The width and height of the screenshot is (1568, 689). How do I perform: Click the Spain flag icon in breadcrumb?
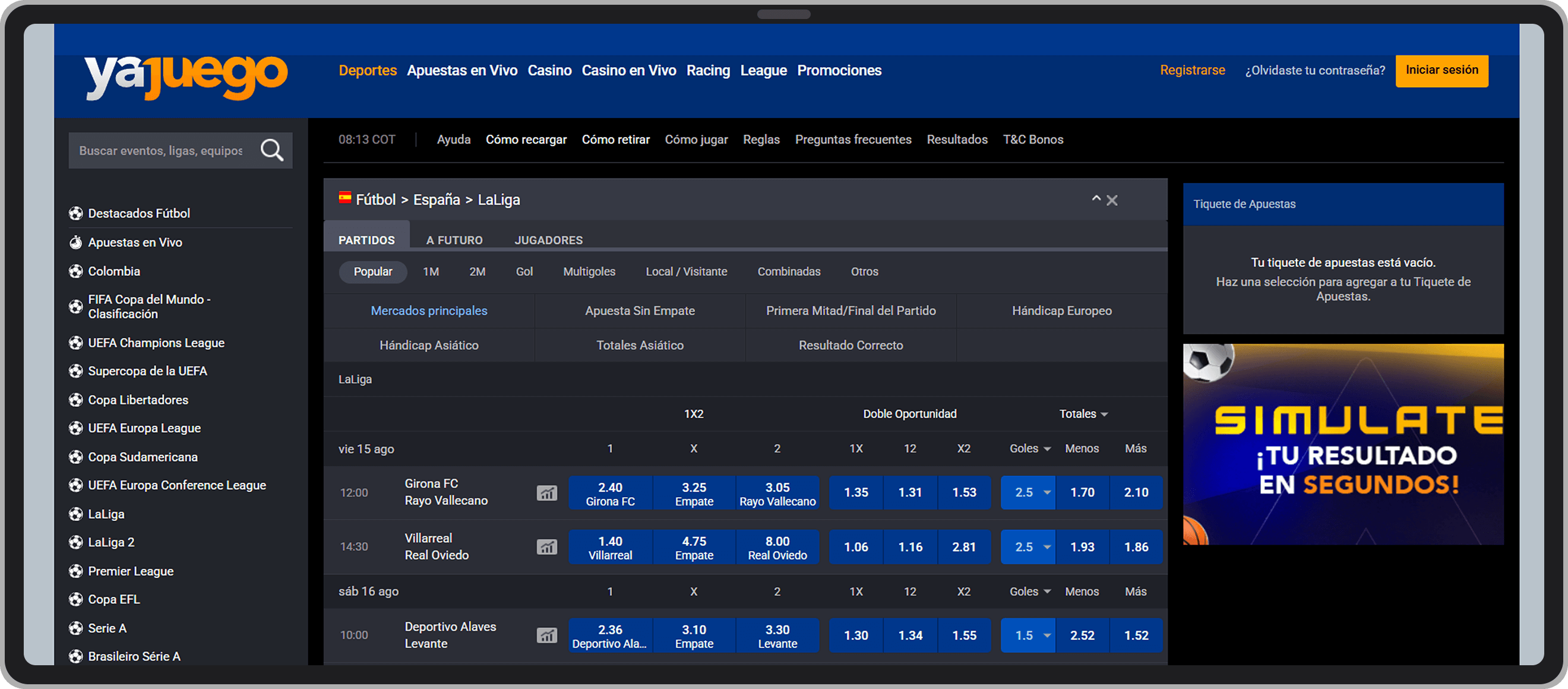(345, 198)
